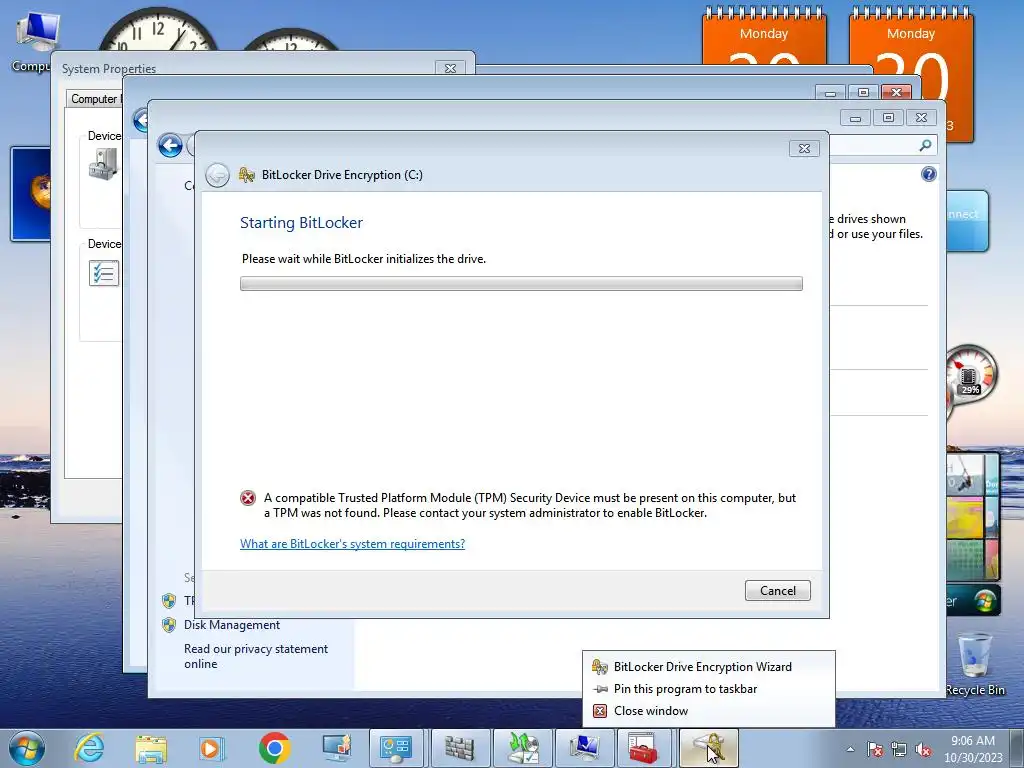Select the Computer Name tab in System Properties

[95, 99]
